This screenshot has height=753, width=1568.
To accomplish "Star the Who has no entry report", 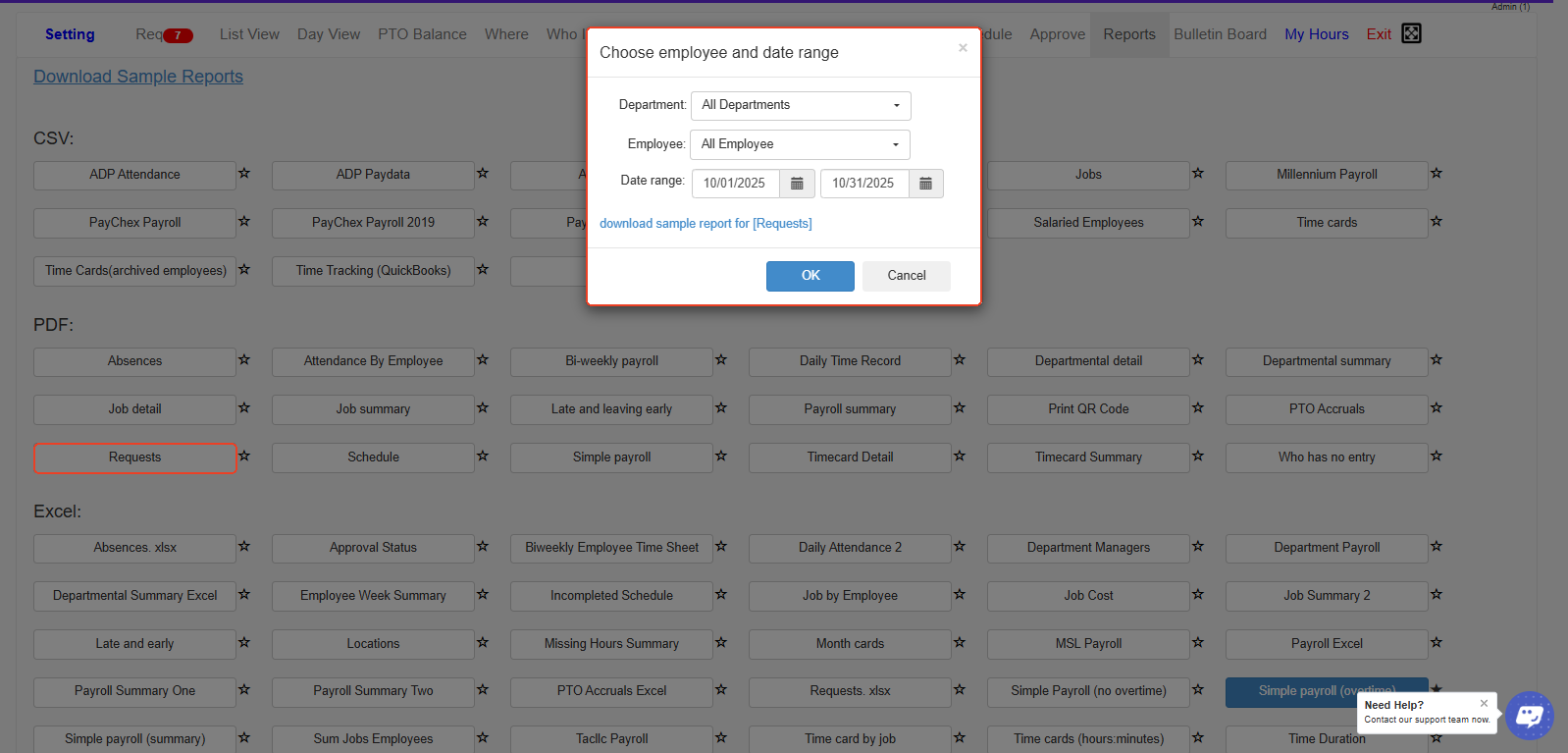I will (1437, 457).
